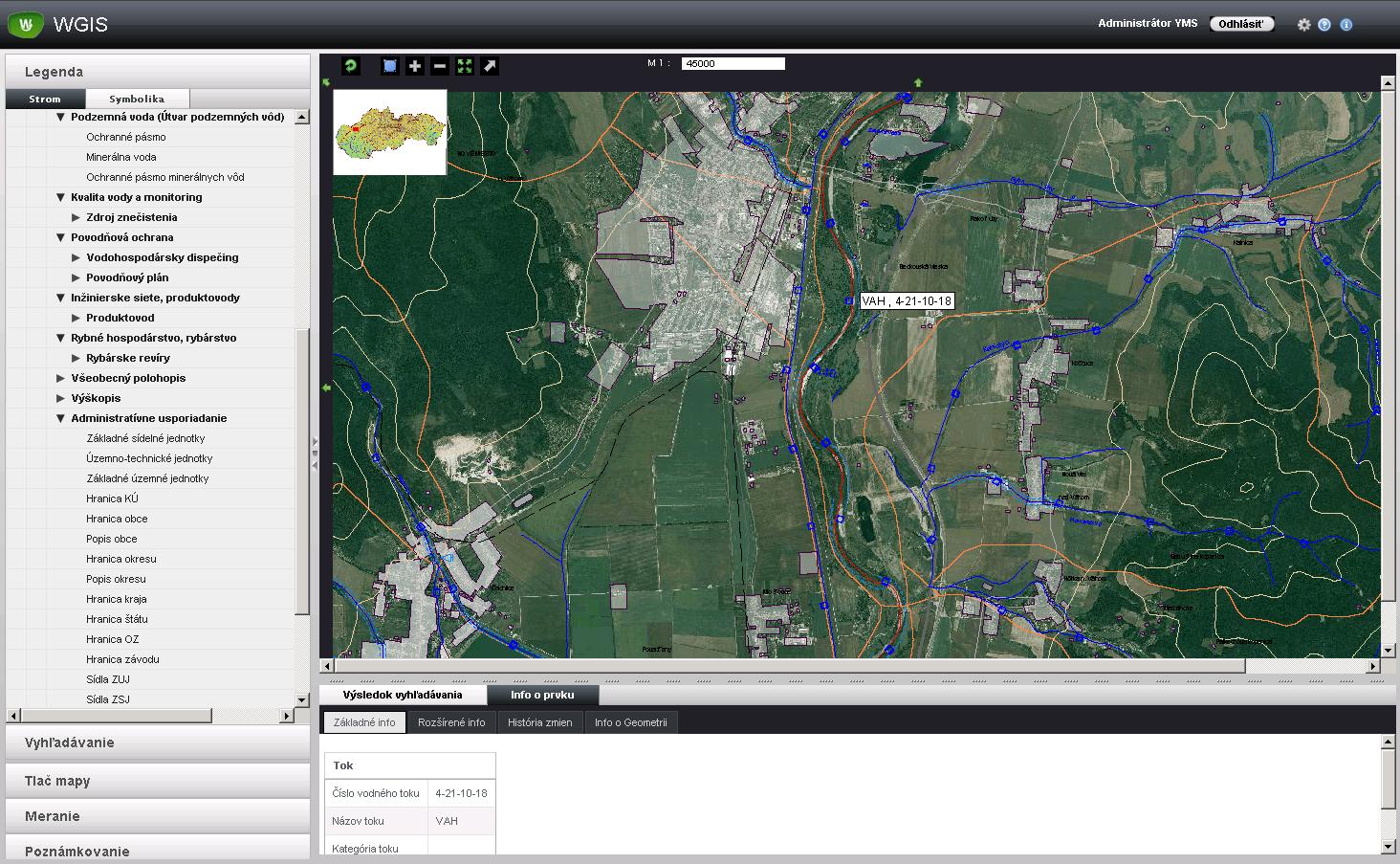This screenshot has height=864, width=1400.
Task: Collapse the Povodňová ochrana node
Action: coord(61,237)
